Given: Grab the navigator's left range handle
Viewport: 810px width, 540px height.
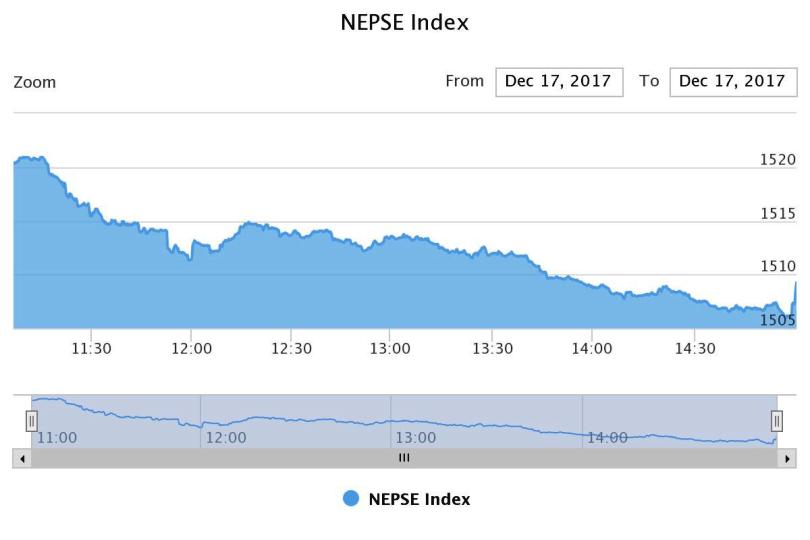Looking at the screenshot, I should coord(31,421).
